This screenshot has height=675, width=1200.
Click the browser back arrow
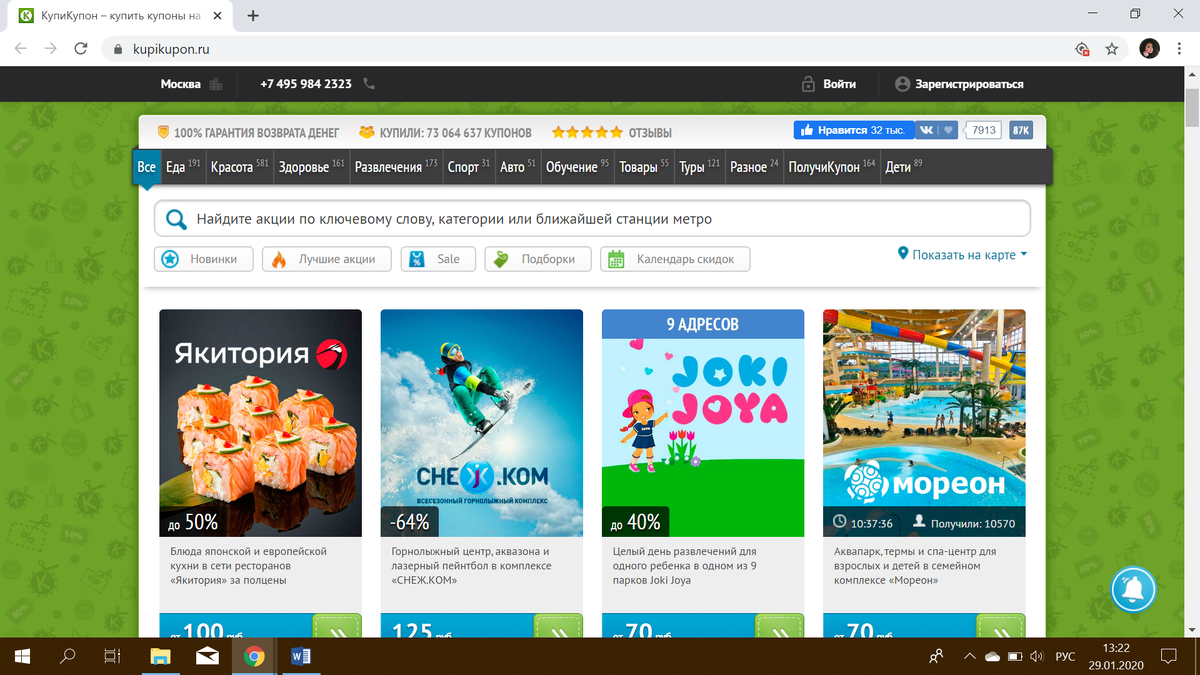click(x=21, y=48)
